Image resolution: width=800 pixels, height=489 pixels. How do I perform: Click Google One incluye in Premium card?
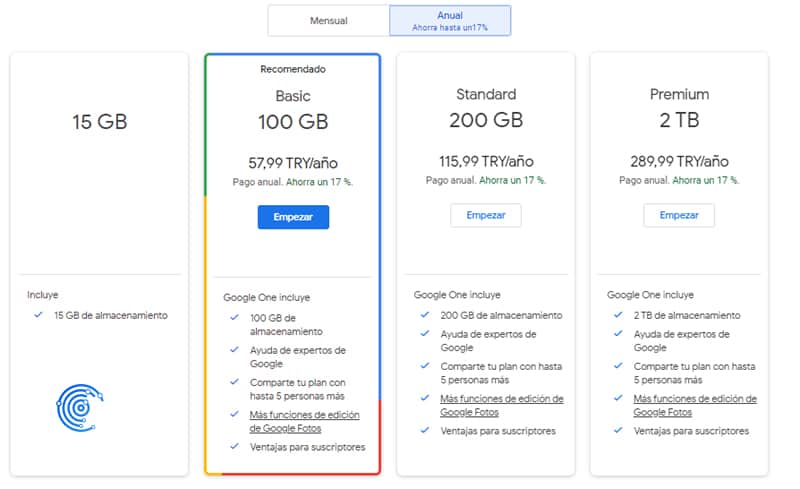[650, 295]
